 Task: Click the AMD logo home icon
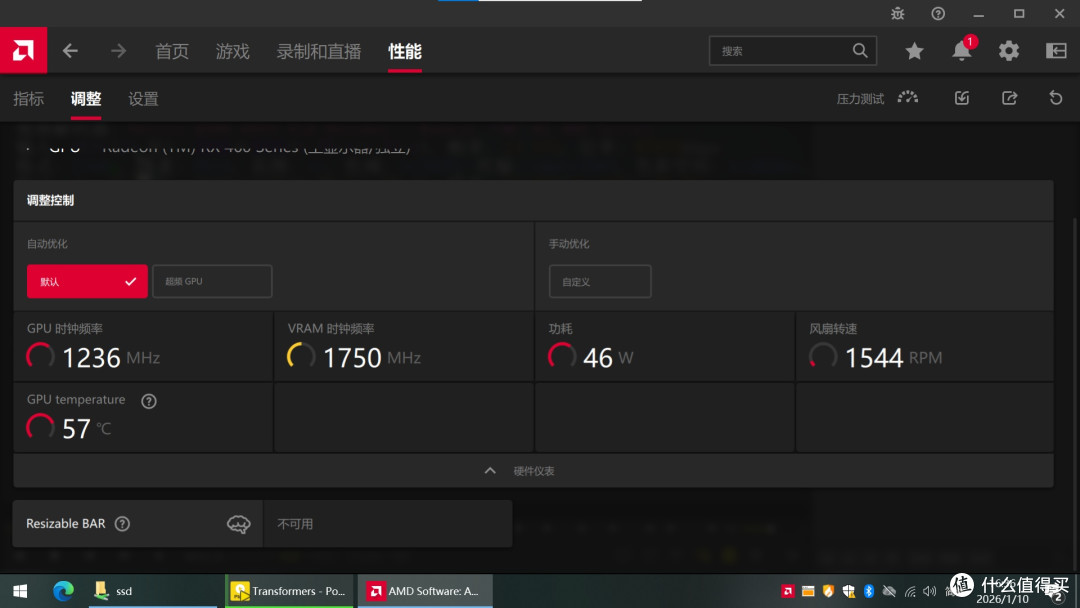click(x=23, y=50)
